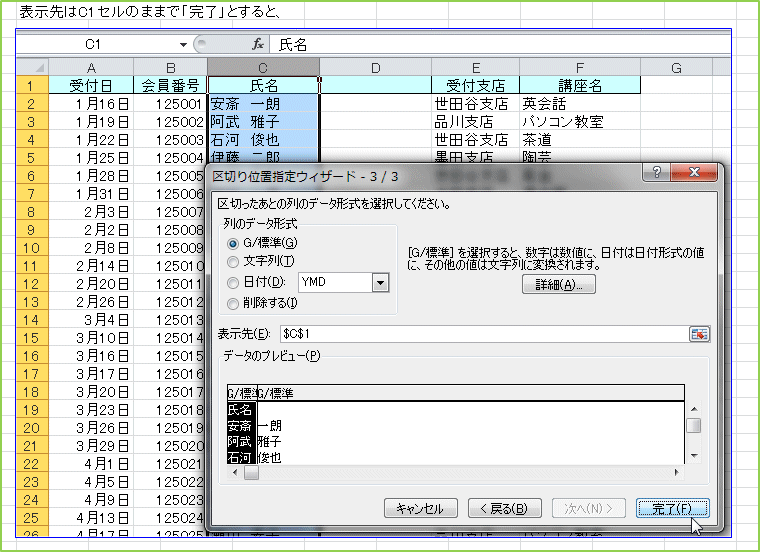The width and height of the screenshot is (760, 552).
Task: Open the Name Box dropdown arrow
Action: 183,45
